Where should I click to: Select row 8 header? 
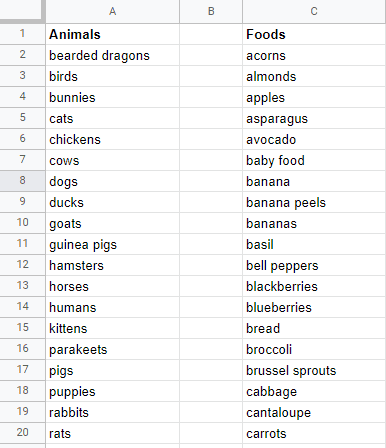[22, 181]
